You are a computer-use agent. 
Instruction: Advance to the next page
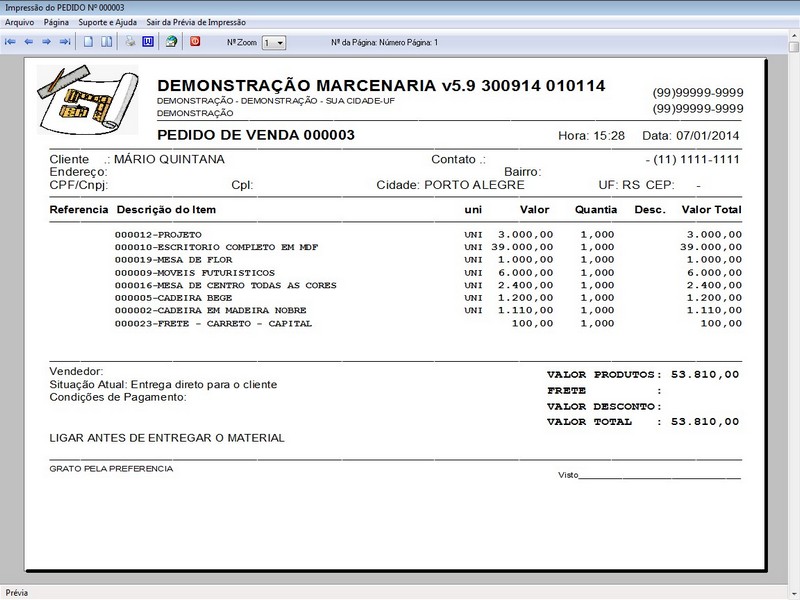(x=49, y=41)
